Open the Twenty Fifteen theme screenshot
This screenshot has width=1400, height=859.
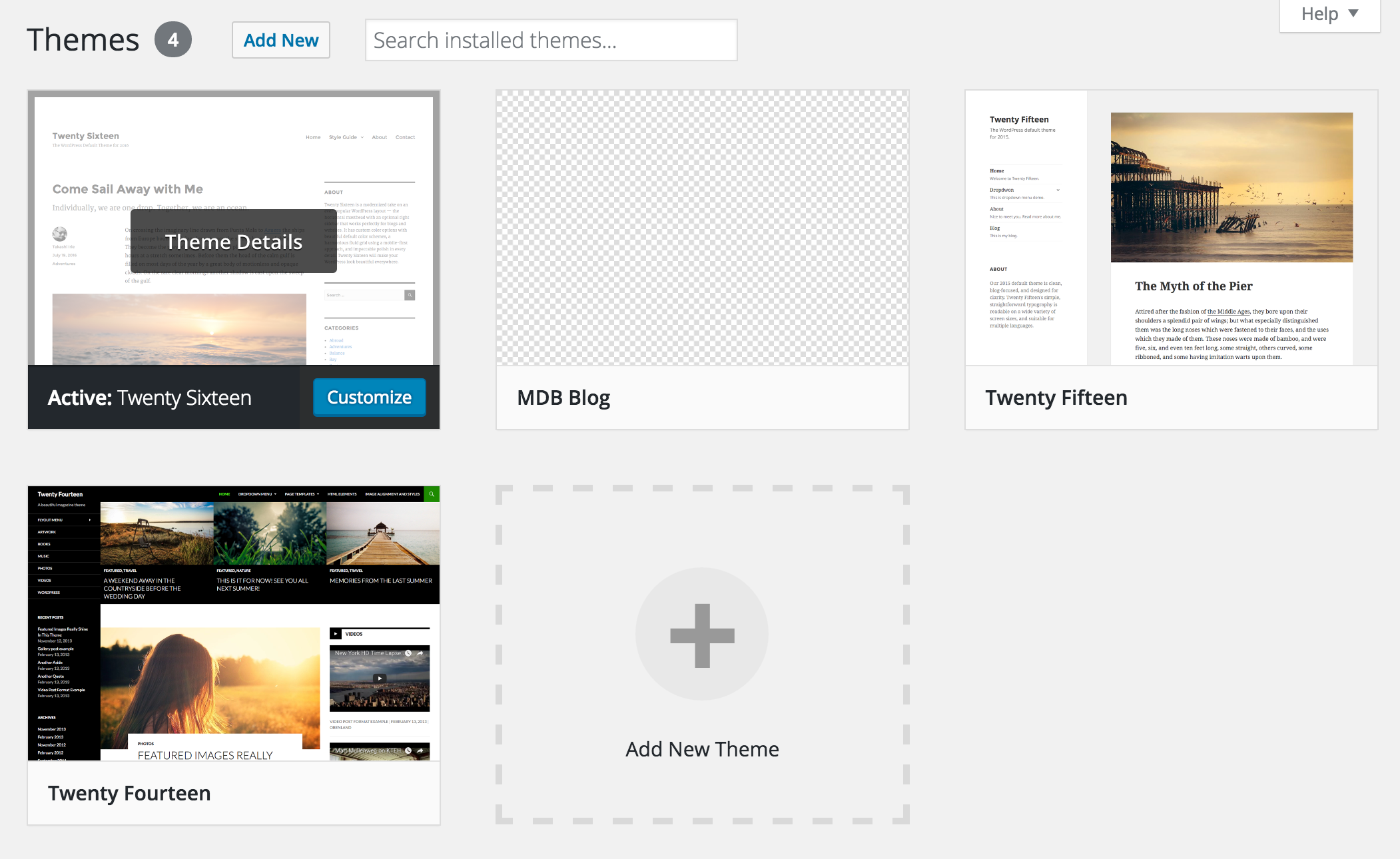click(1172, 228)
